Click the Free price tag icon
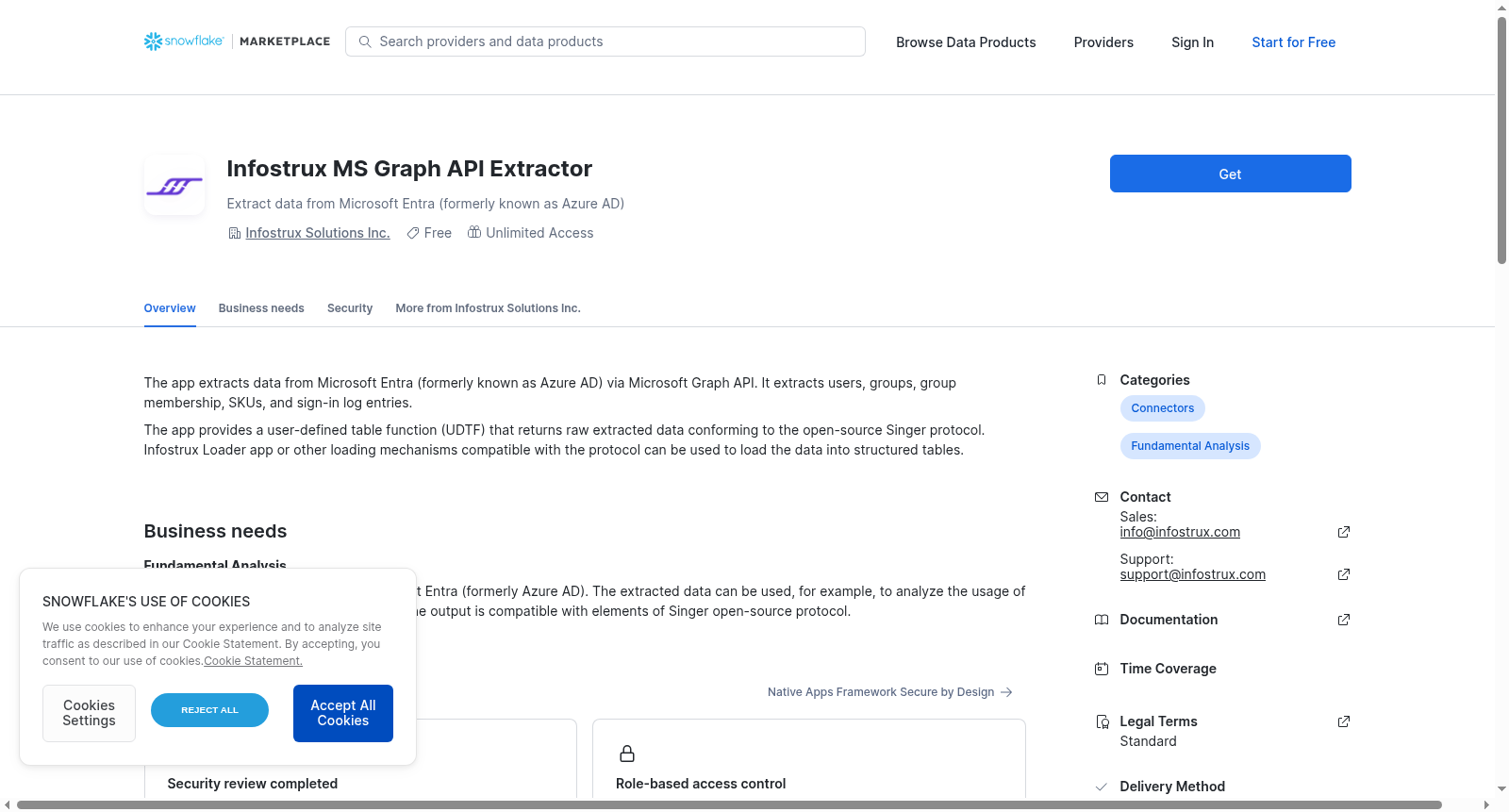The image size is (1509, 812). point(413,233)
